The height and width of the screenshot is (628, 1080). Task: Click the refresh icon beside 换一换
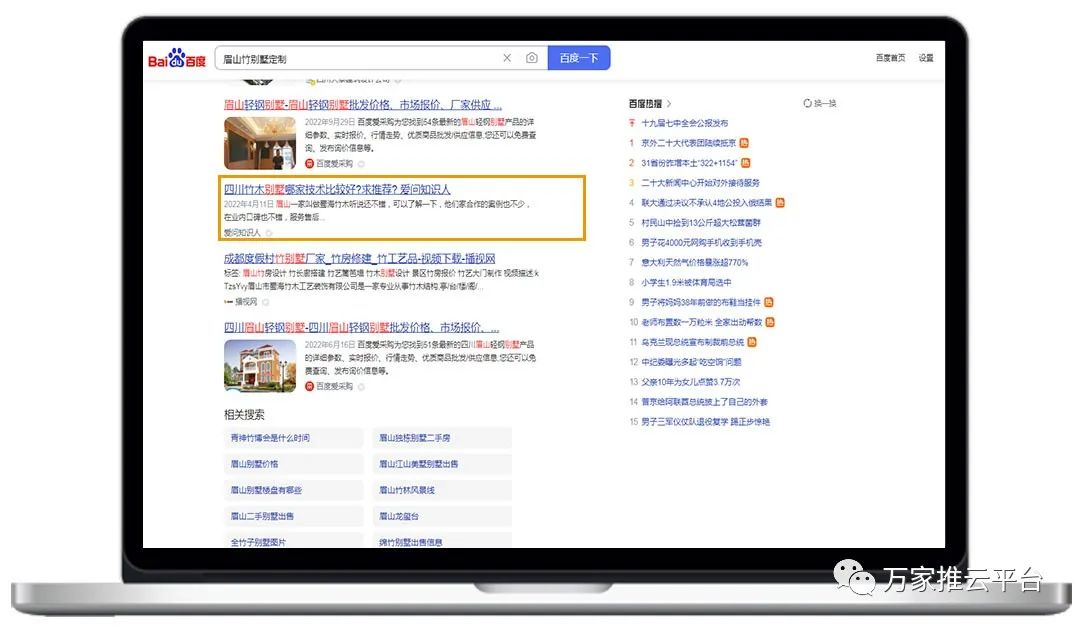point(807,103)
